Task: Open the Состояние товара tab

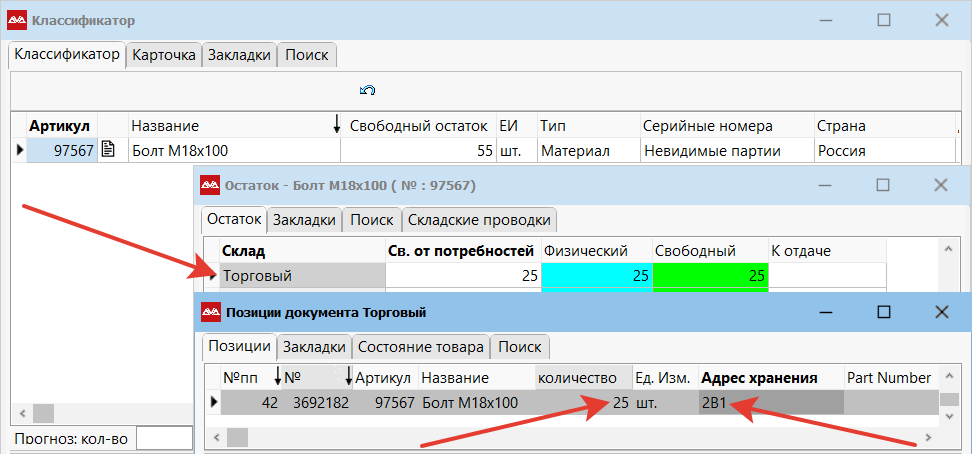Action: [421, 347]
